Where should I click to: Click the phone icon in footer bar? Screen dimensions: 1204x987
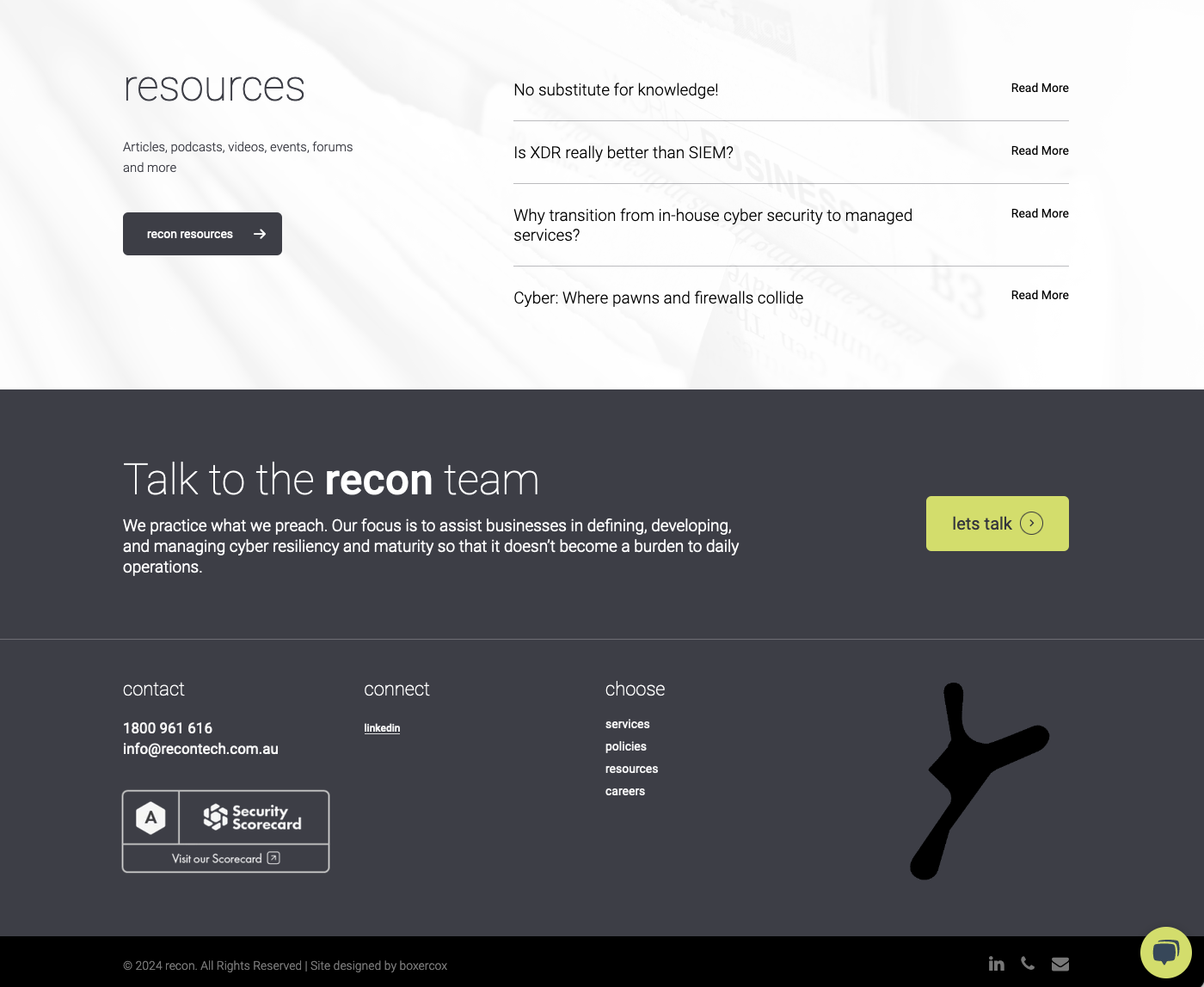[x=1028, y=964]
